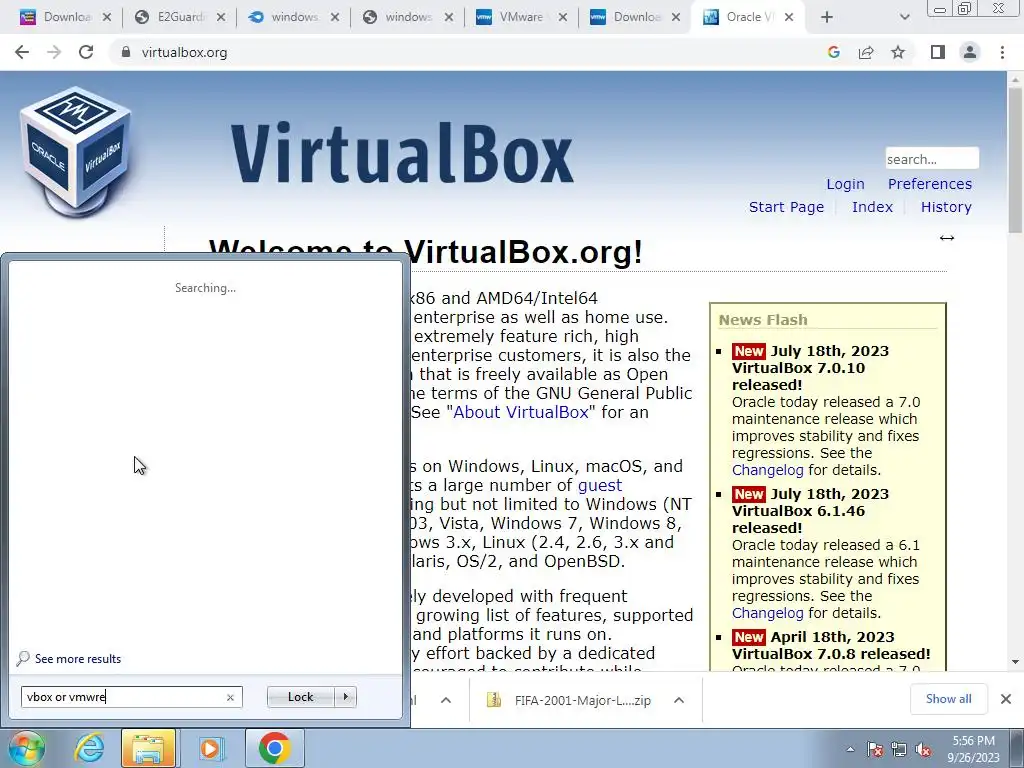Image resolution: width=1024 pixels, height=768 pixels.
Task: Expand the tab search dropdown arrow
Action: click(x=904, y=18)
